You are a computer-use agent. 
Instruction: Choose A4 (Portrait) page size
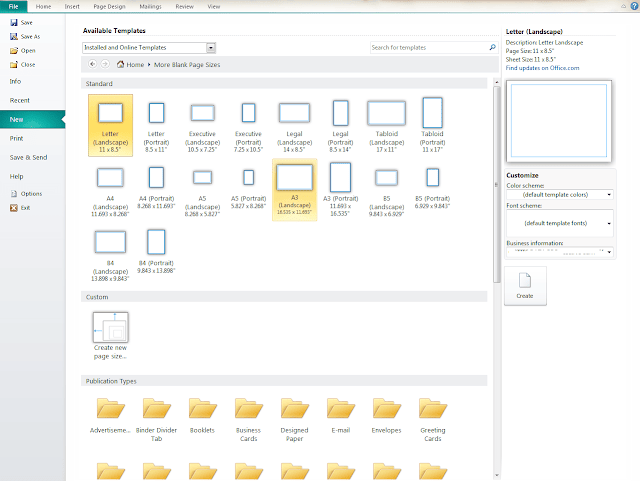pyautogui.click(x=156, y=189)
